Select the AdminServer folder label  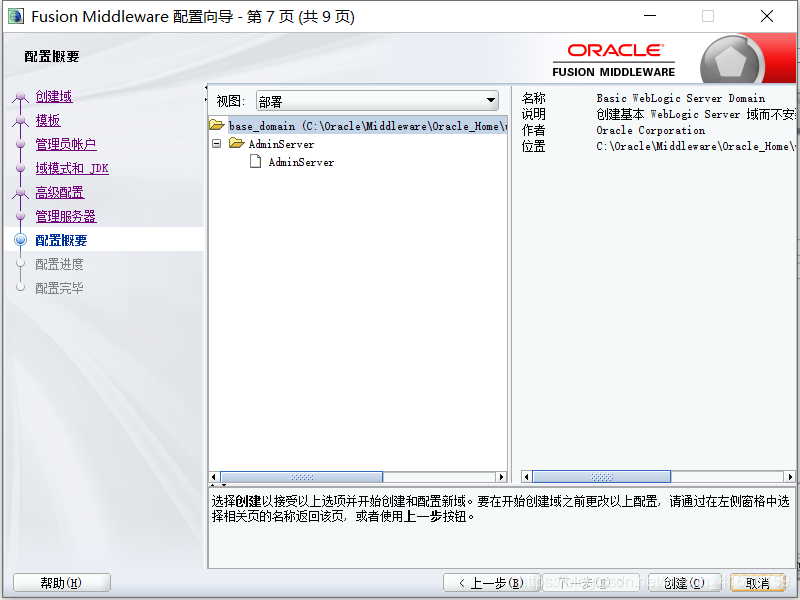[281, 144]
